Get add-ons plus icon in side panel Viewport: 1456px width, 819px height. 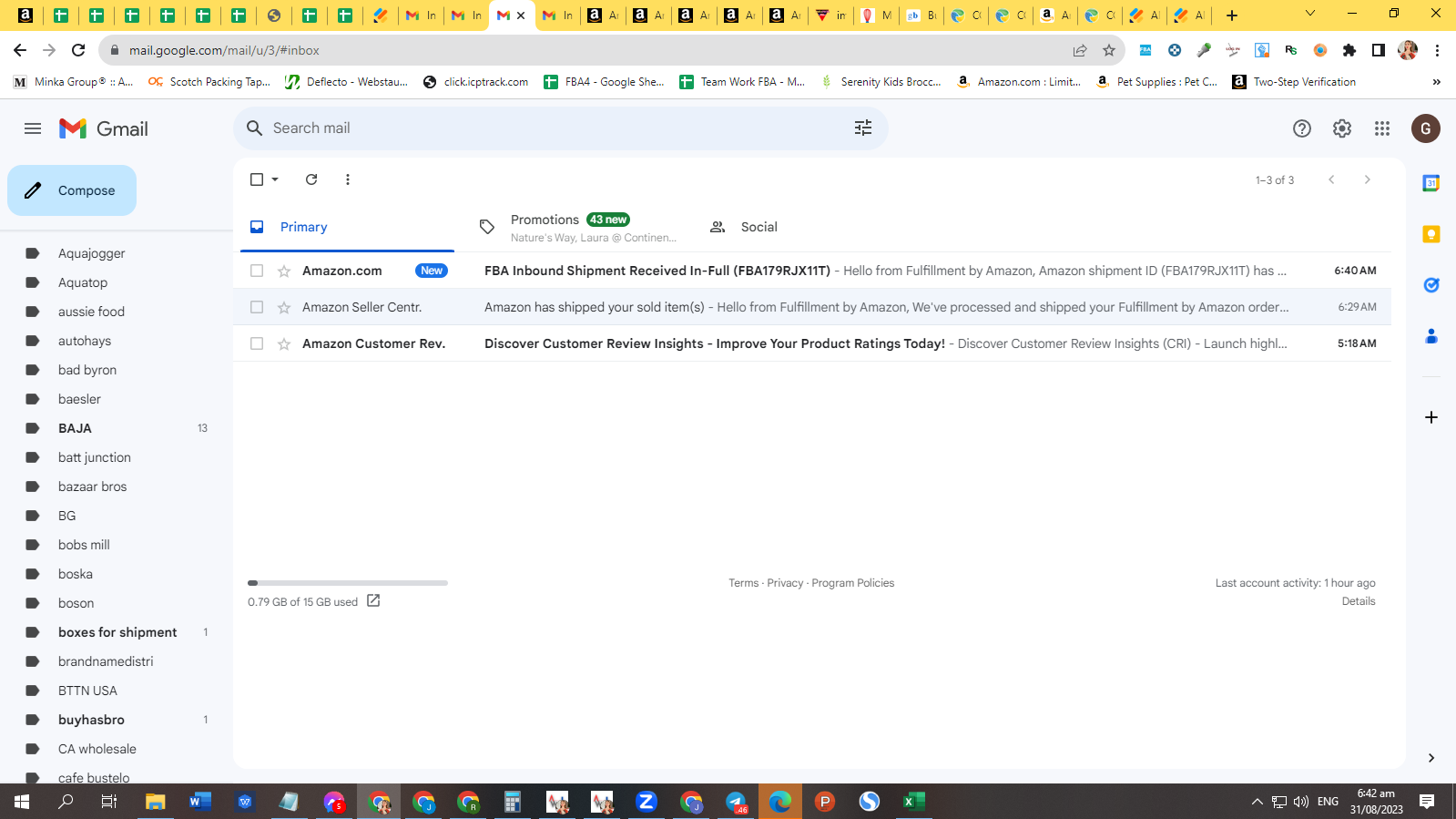tap(1431, 417)
